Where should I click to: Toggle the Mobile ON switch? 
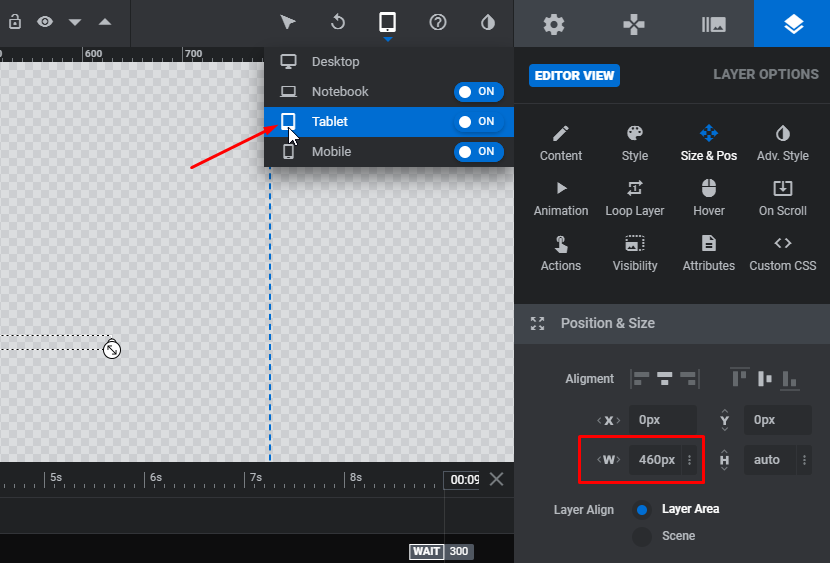pos(479,152)
